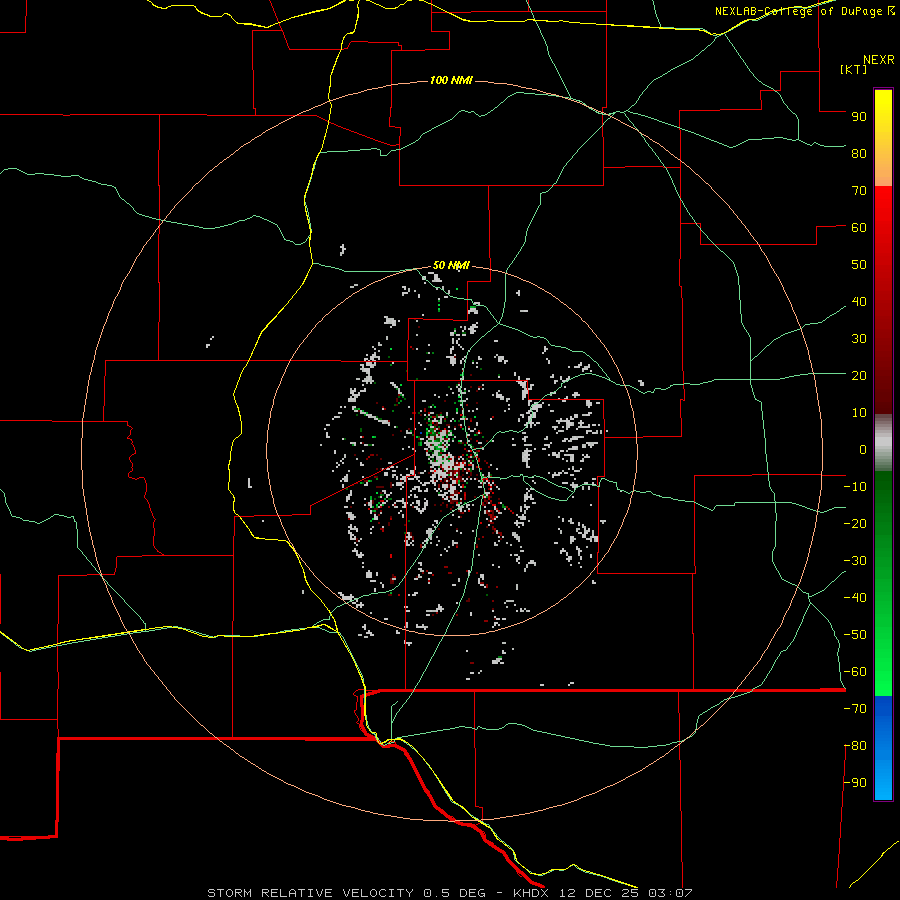Select the positive "70" scale value
This screenshot has width=900, height=900.
point(859,191)
